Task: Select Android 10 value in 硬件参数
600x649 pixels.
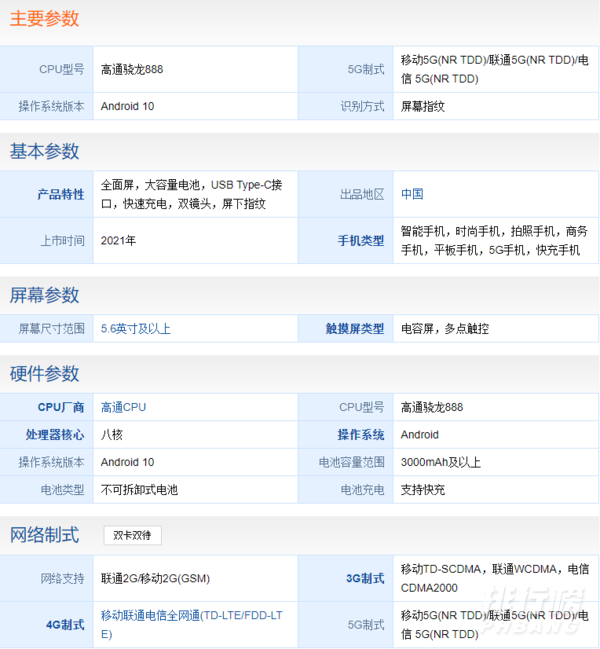Action: coord(127,462)
